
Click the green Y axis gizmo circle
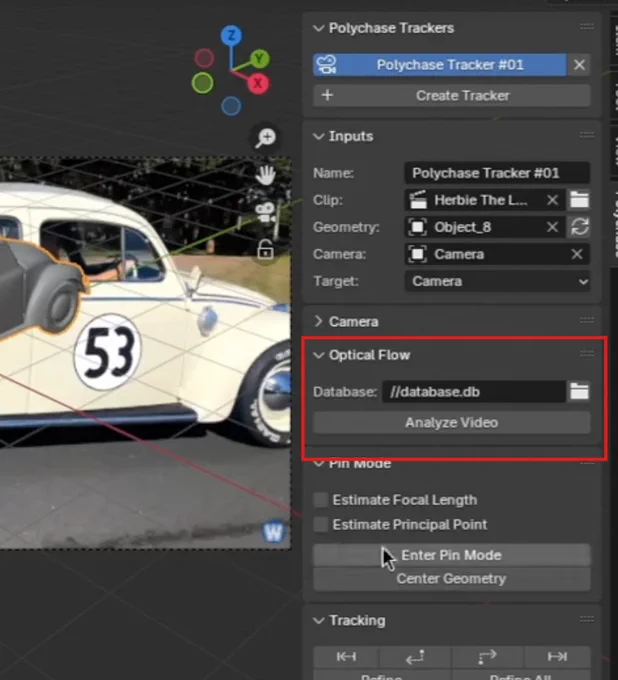click(259, 58)
